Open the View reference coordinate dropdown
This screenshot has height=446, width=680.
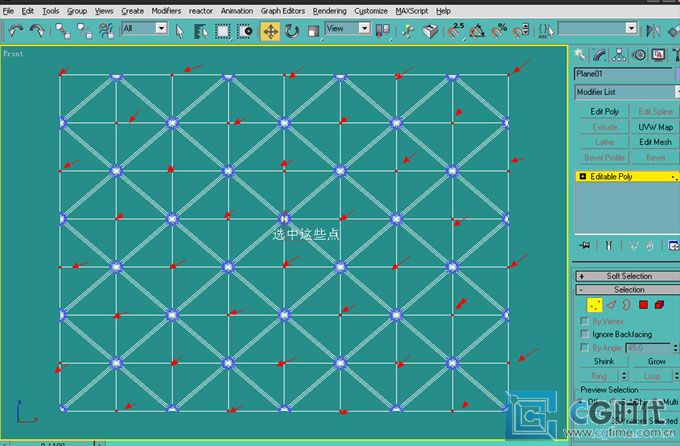coord(364,29)
